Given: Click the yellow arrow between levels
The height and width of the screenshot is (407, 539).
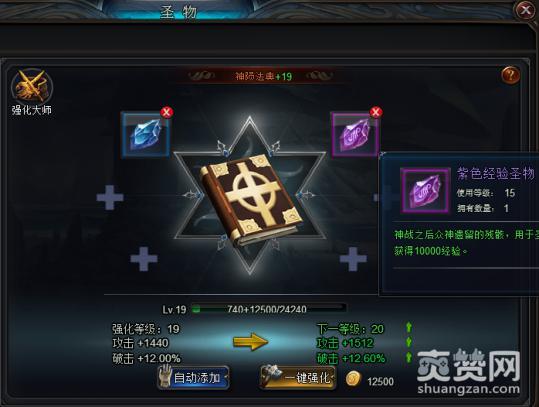Looking at the screenshot, I should tap(251, 341).
